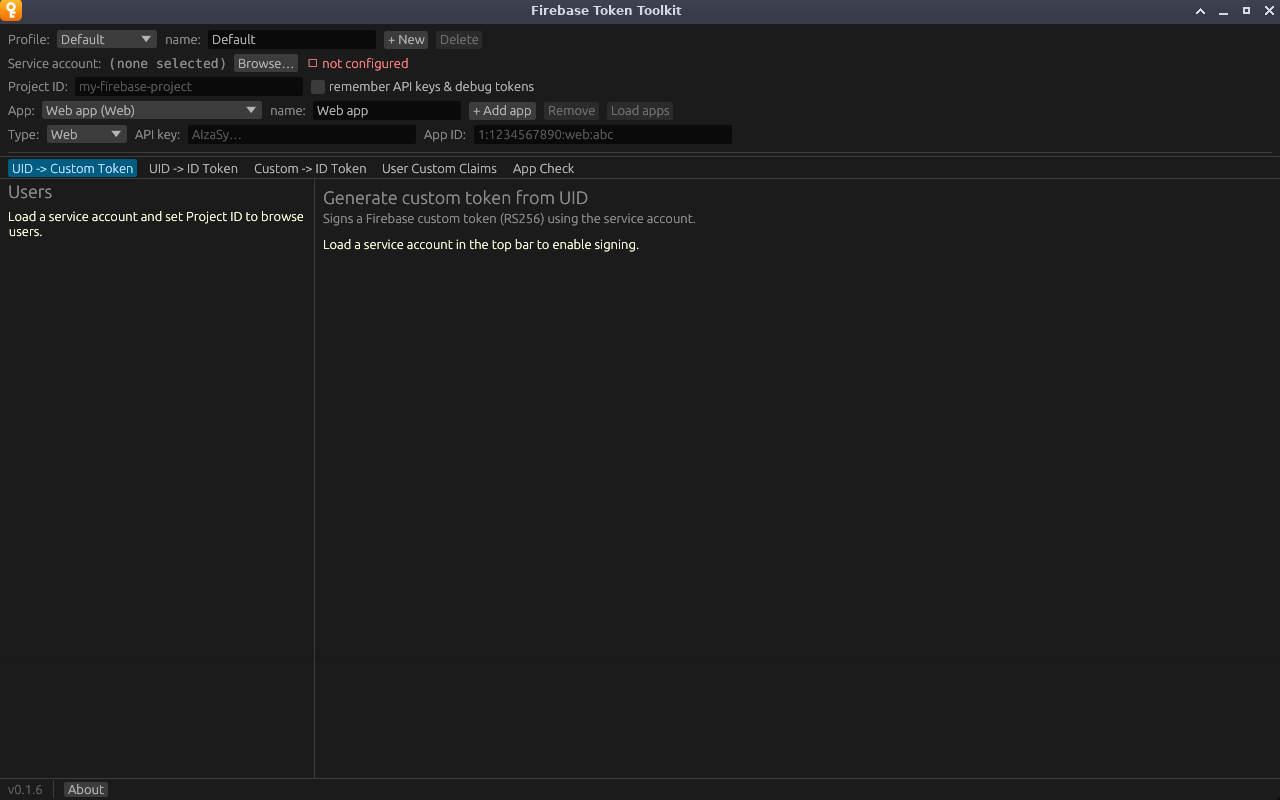Expand the App selection combo box

pos(152,111)
